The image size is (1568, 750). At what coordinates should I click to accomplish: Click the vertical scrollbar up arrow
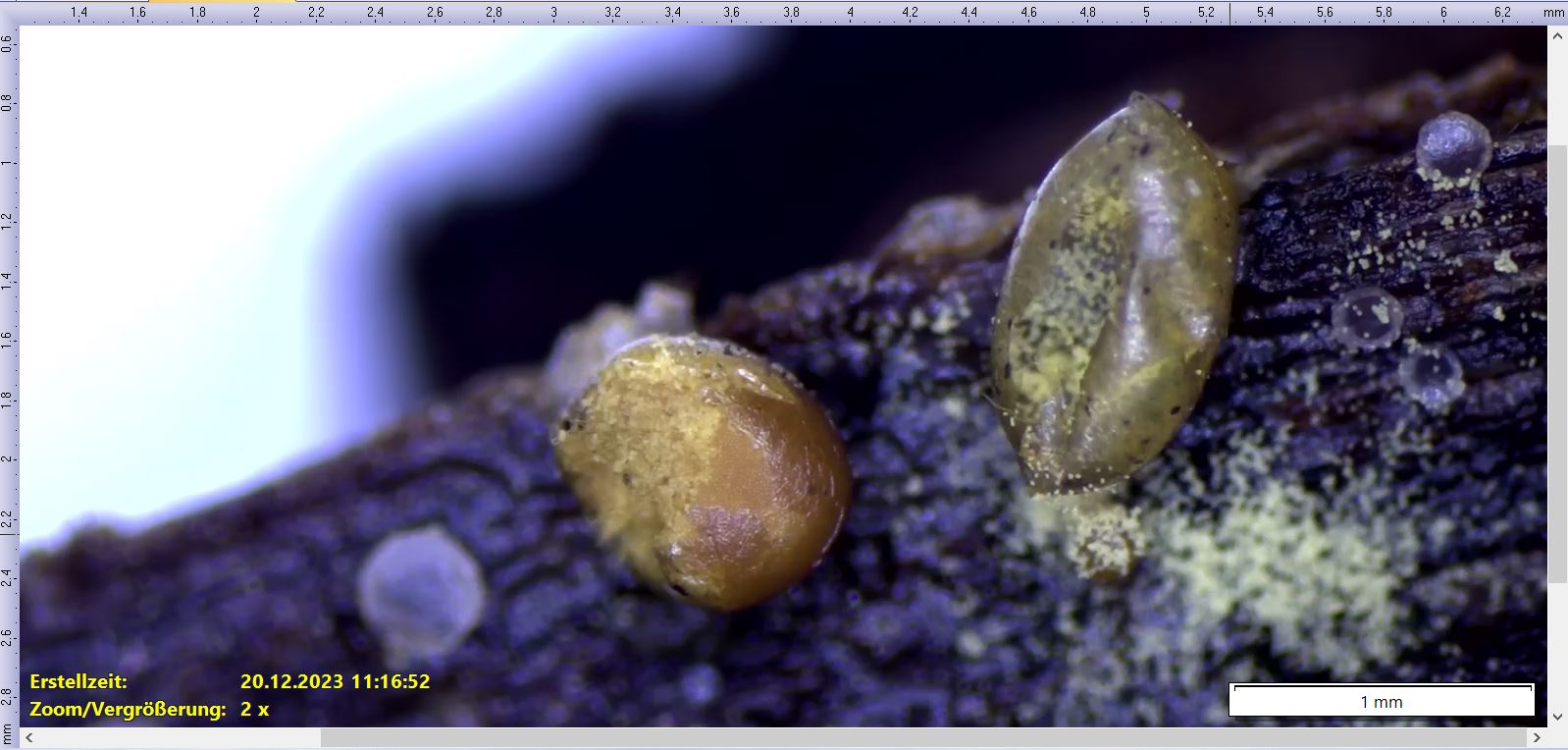click(1557, 35)
